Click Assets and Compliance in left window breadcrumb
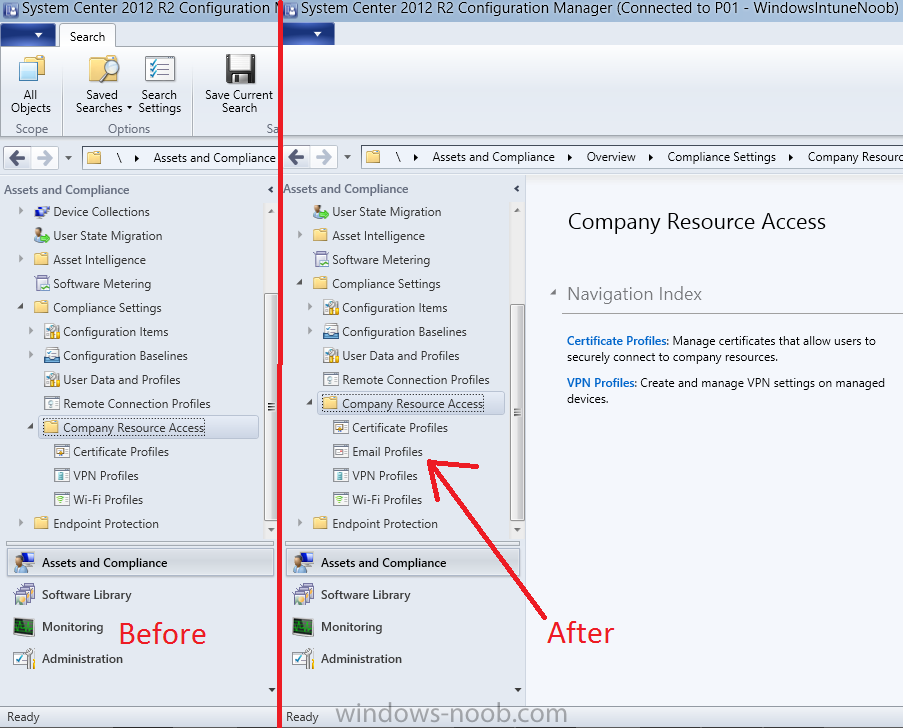 coord(214,158)
